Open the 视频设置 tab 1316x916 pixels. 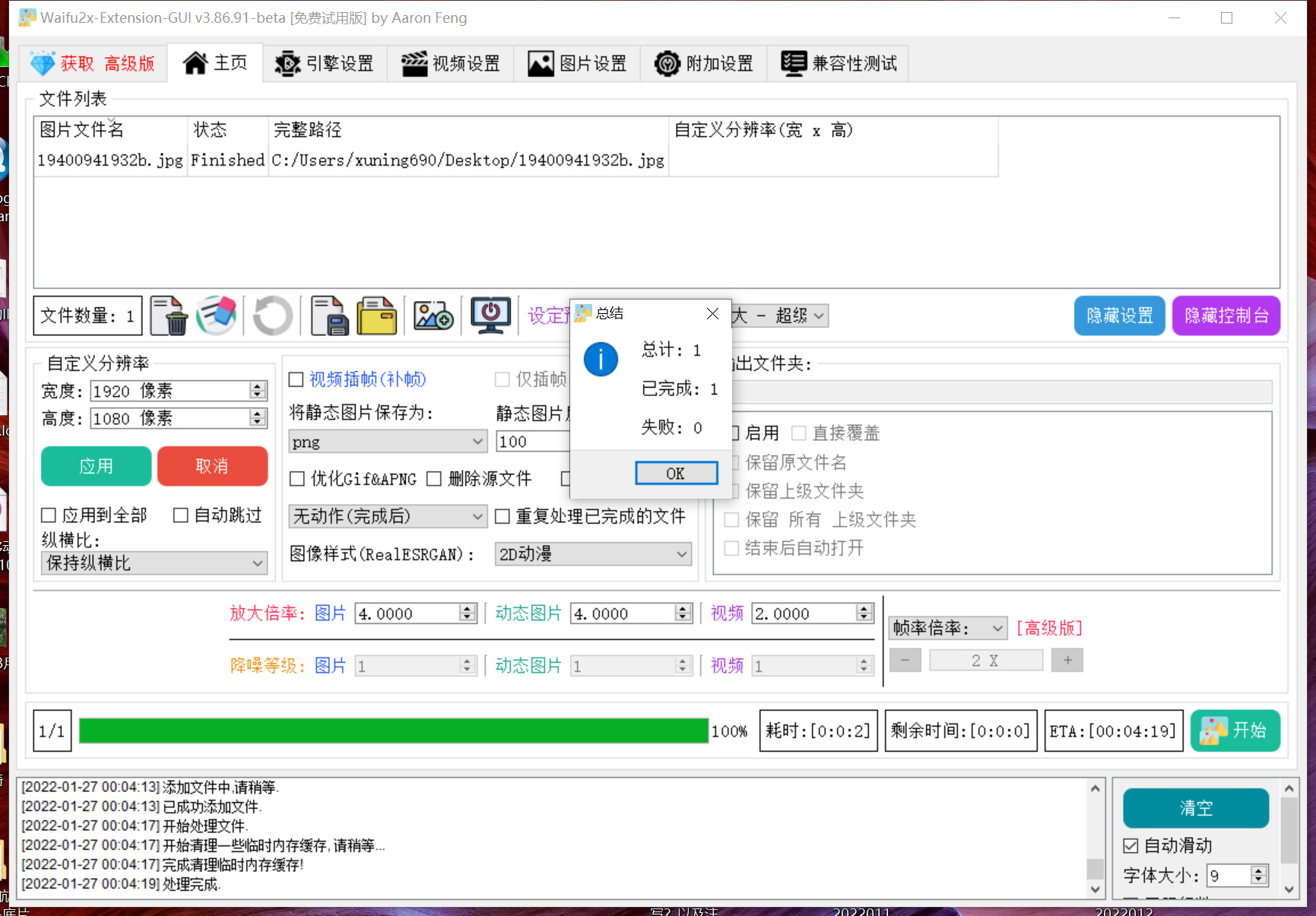click(451, 63)
